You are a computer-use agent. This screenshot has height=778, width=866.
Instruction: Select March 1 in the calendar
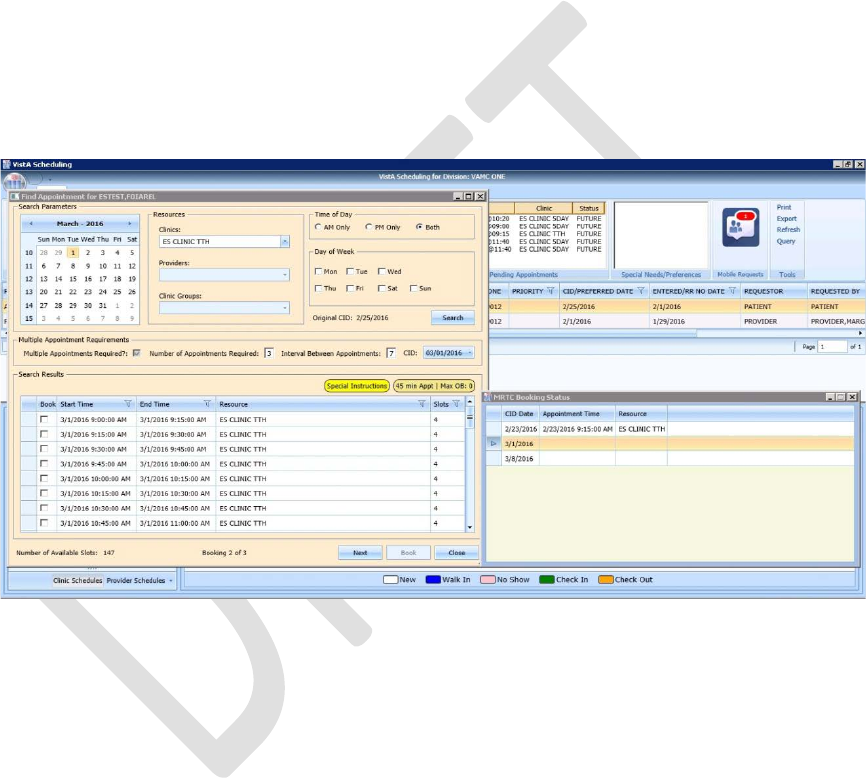coord(73,252)
